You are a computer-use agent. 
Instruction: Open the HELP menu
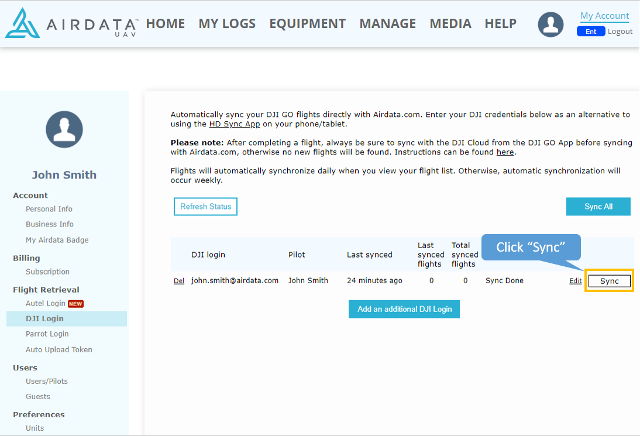(500, 24)
